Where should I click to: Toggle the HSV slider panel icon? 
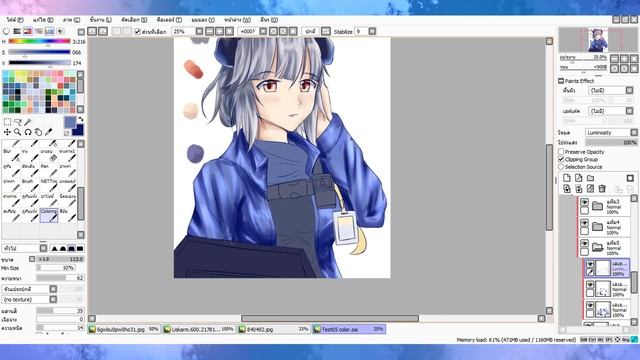point(28,31)
